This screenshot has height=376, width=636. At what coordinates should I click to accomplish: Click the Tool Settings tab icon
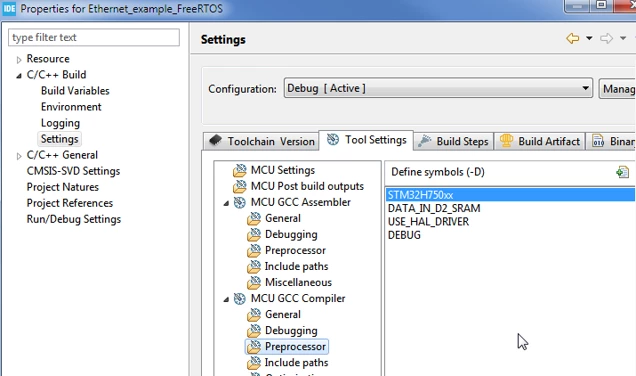[x=333, y=140]
